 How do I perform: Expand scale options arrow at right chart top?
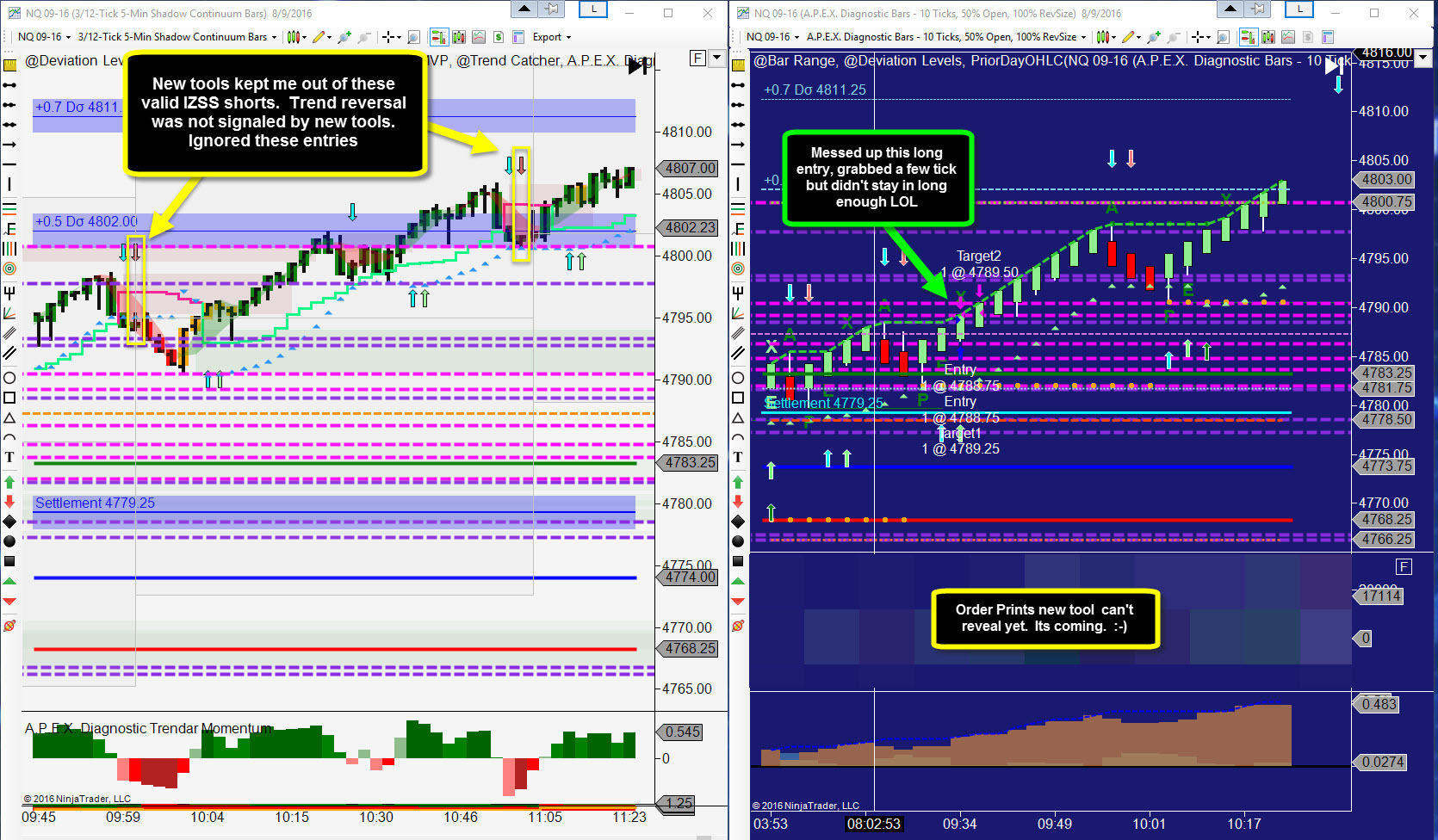click(1423, 59)
